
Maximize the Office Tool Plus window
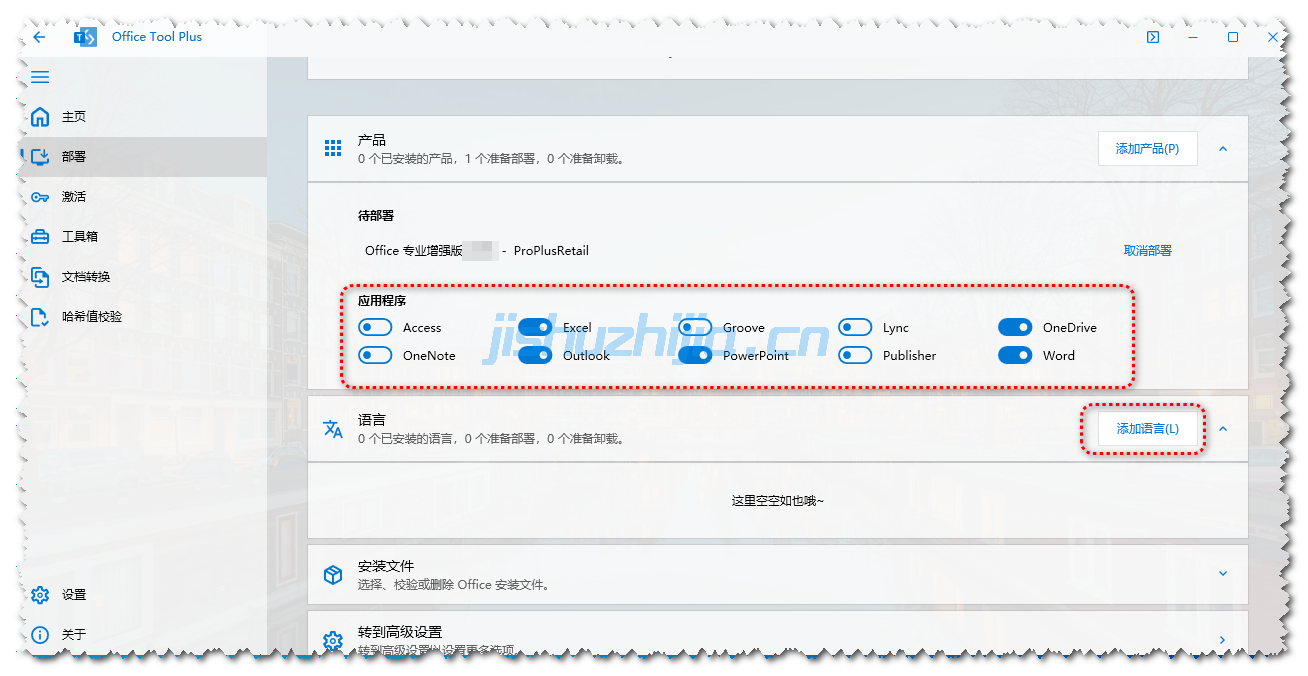[1233, 37]
